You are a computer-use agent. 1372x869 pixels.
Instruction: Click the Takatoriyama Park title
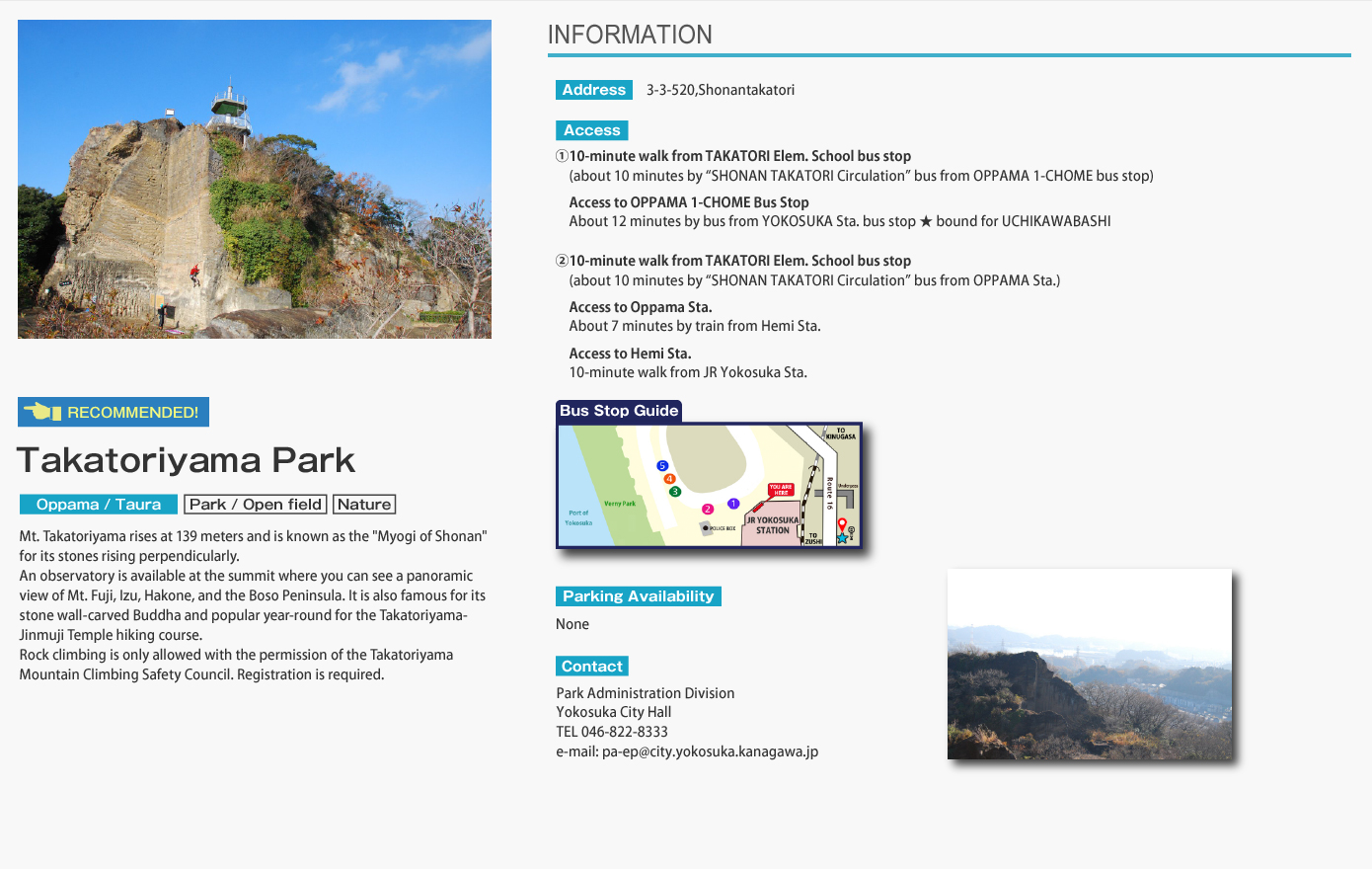click(186, 460)
